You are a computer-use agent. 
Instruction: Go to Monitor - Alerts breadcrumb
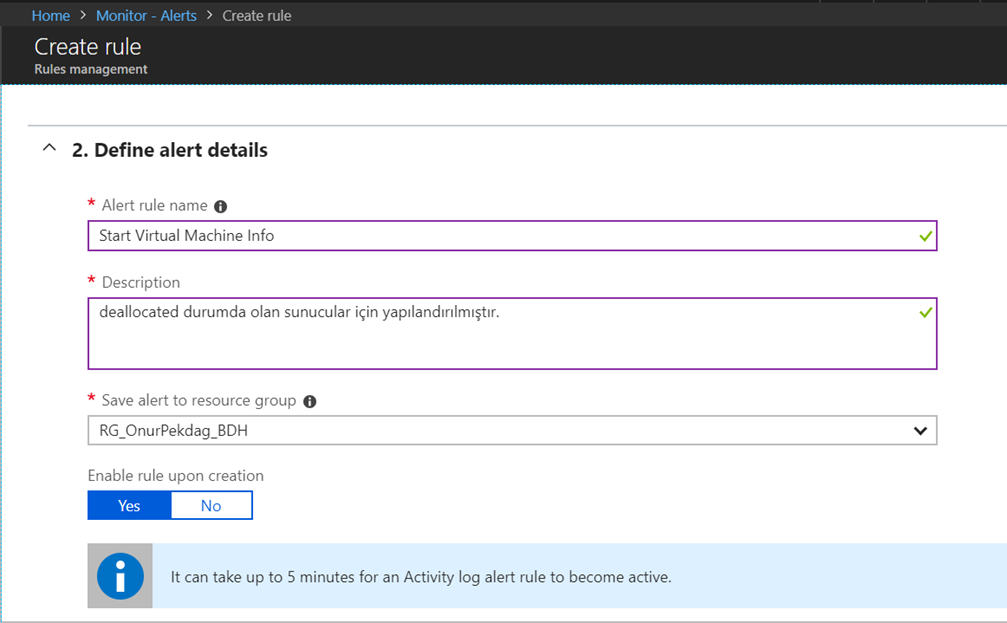(x=146, y=15)
